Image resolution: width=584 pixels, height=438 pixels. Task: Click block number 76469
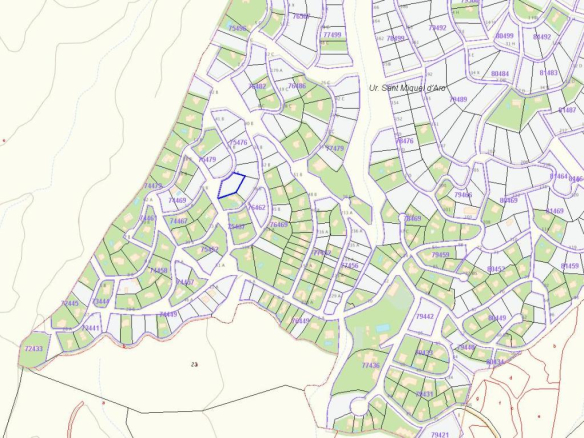(279, 225)
